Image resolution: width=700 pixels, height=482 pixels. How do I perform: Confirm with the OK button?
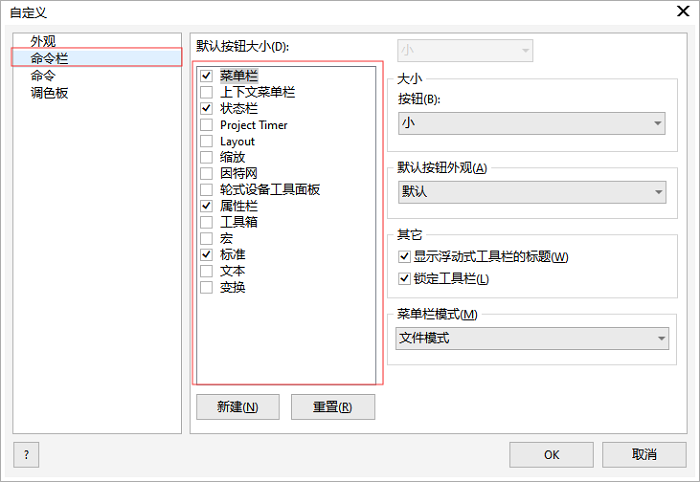[x=551, y=454]
